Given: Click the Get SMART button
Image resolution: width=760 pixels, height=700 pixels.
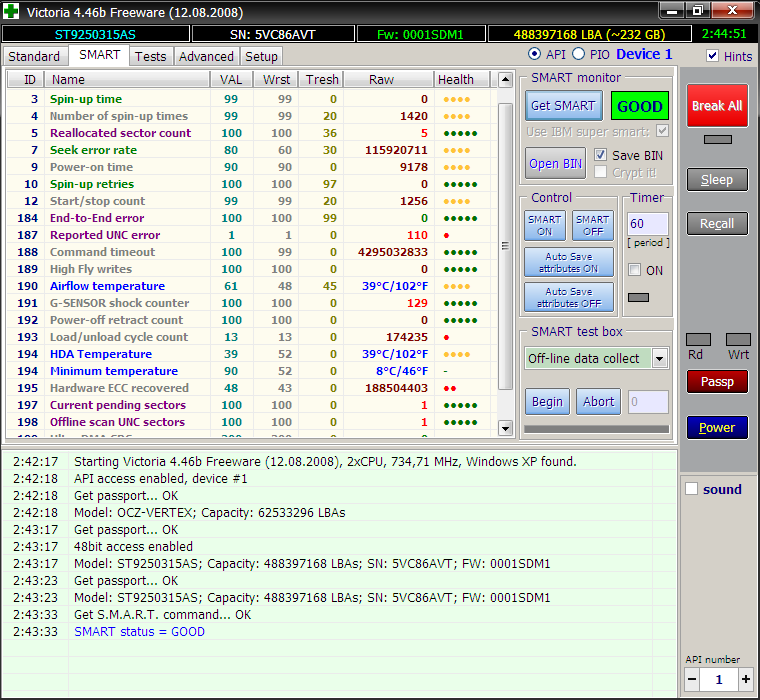Looking at the screenshot, I should [564, 106].
